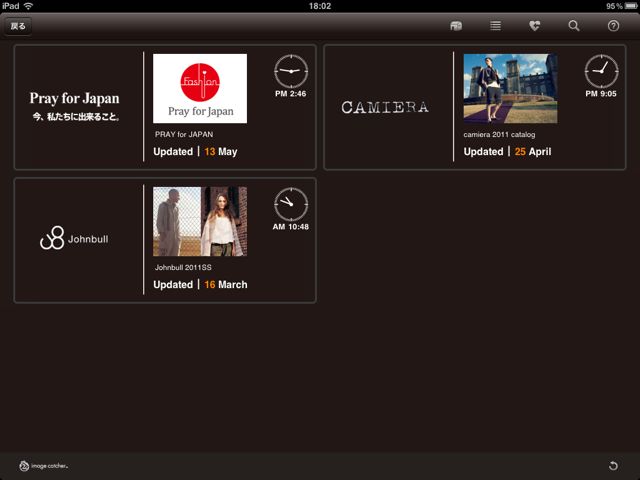Tap the Wi-Fi status icon
This screenshot has width=640, height=480.
[28, 6]
